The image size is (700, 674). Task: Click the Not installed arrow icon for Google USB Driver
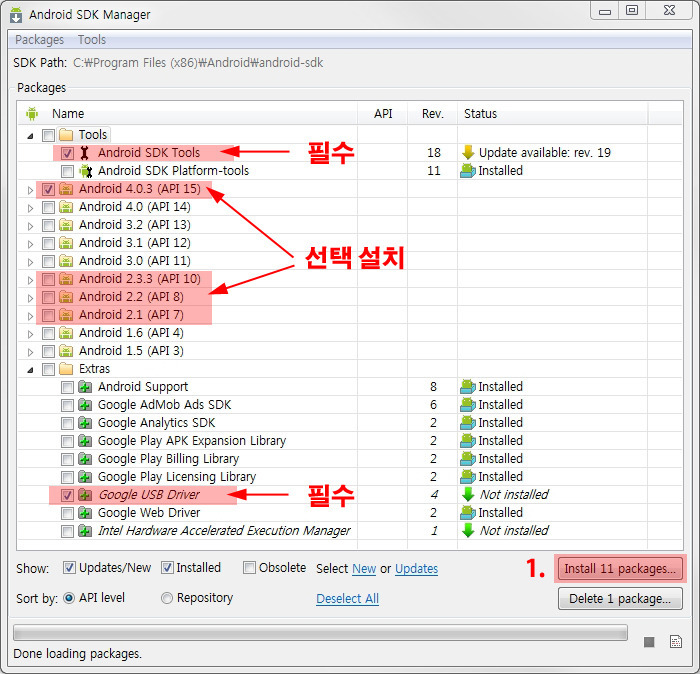[468, 495]
